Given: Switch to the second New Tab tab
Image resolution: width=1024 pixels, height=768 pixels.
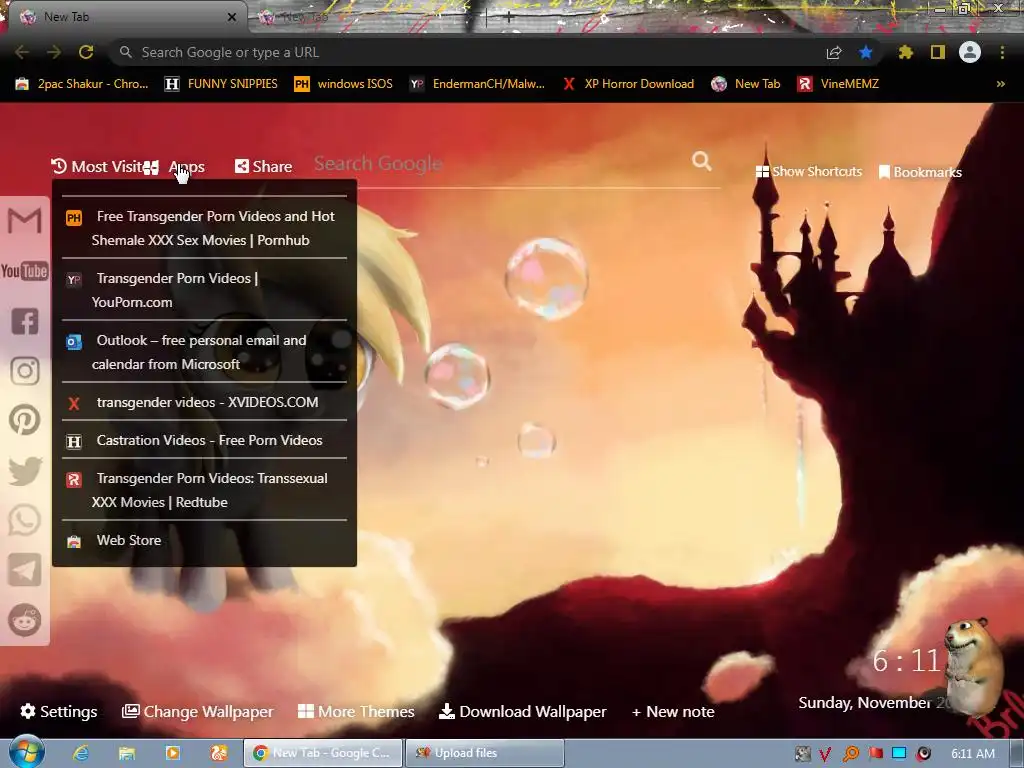Looking at the screenshot, I should [x=366, y=18].
